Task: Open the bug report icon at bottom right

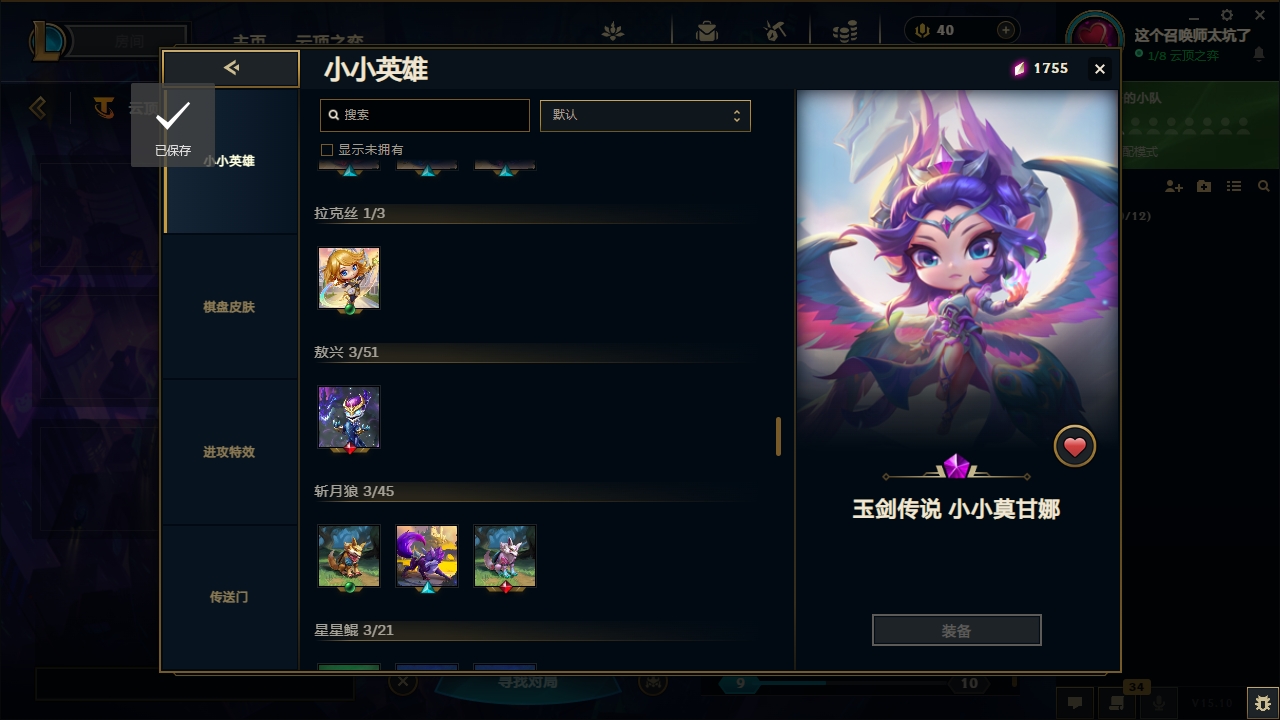Action: pos(1262,703)
